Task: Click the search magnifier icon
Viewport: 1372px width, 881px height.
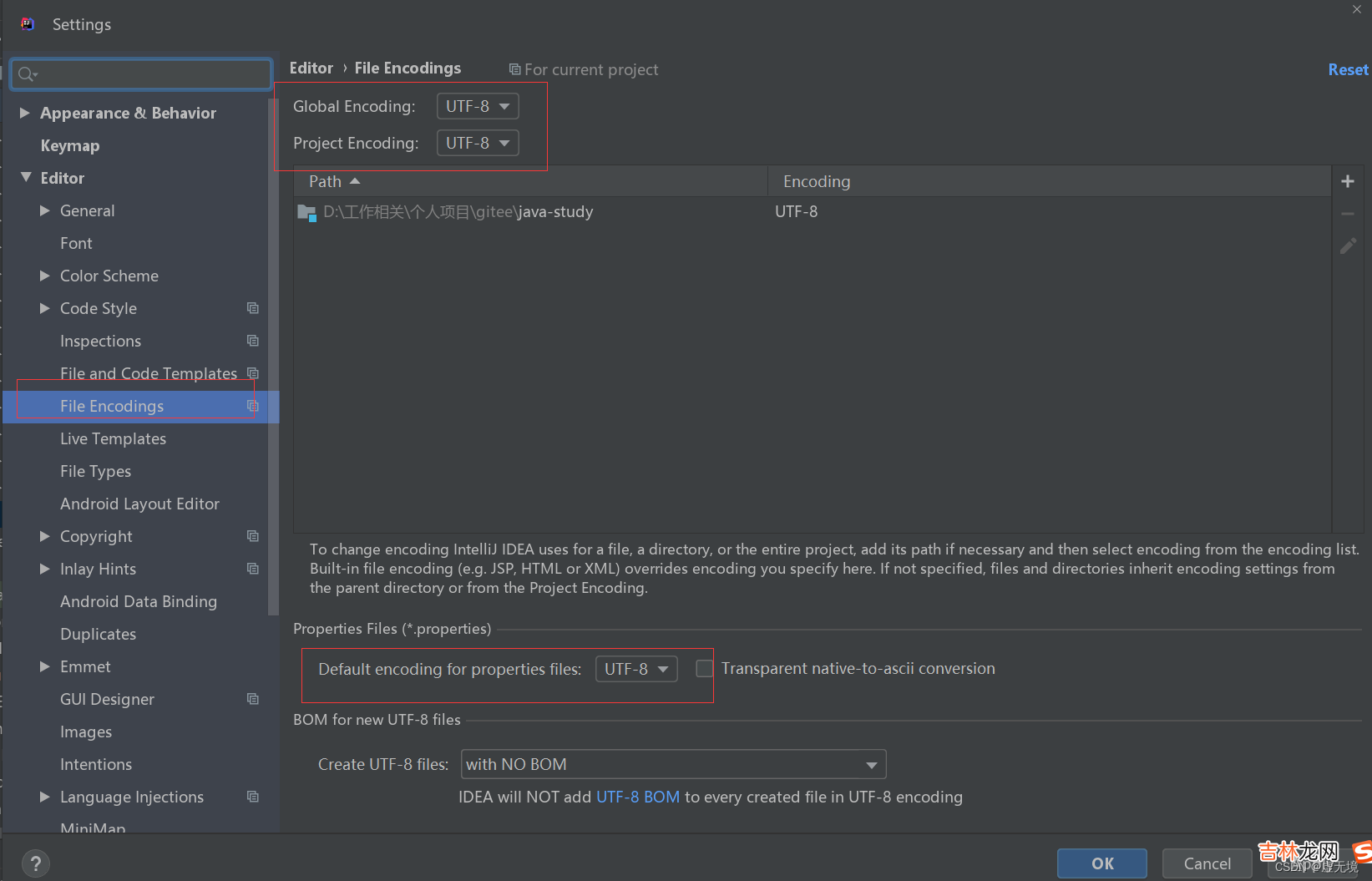Action: 27,74
